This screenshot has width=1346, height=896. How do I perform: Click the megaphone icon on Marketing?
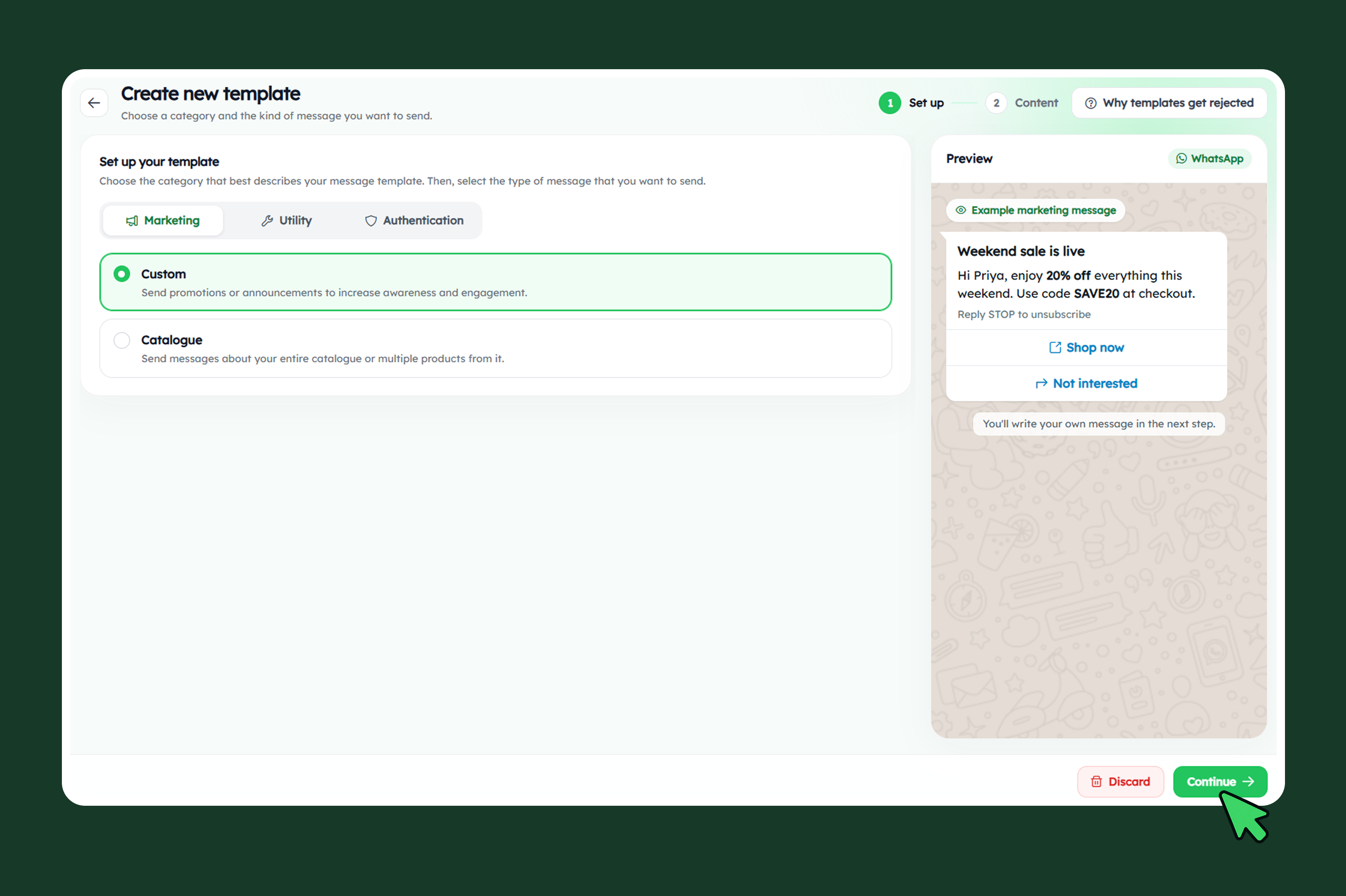point(132,220)
